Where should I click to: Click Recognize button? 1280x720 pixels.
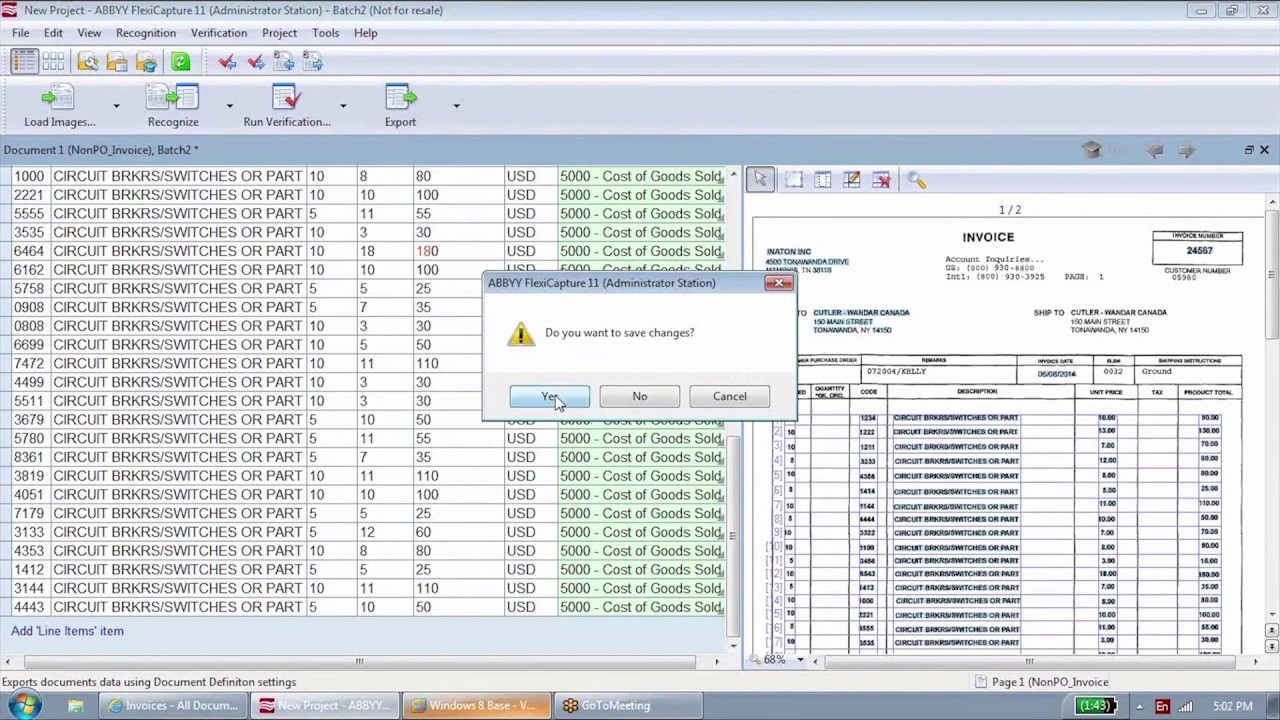click(x=173, y=107)
